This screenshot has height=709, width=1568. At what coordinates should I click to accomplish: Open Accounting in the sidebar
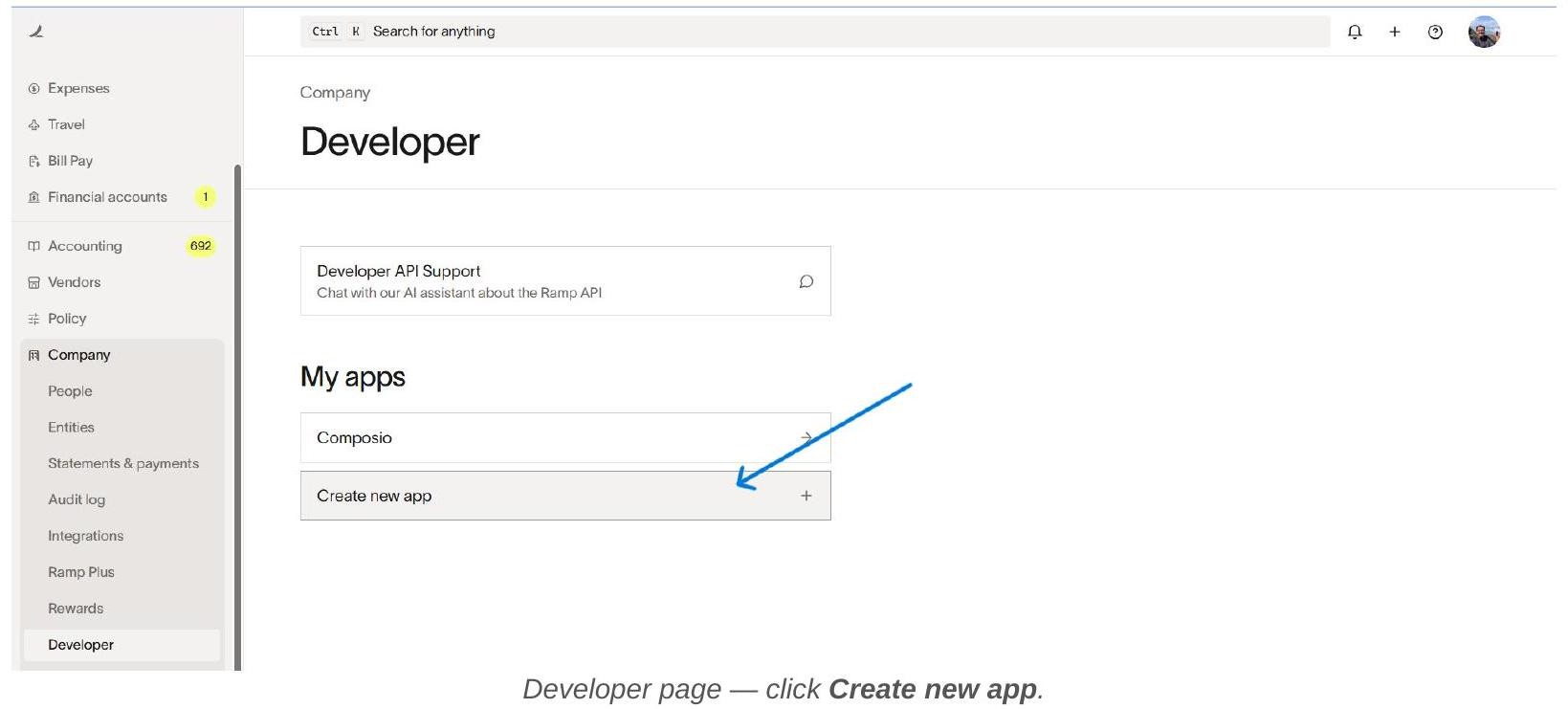tap(85, 246)
